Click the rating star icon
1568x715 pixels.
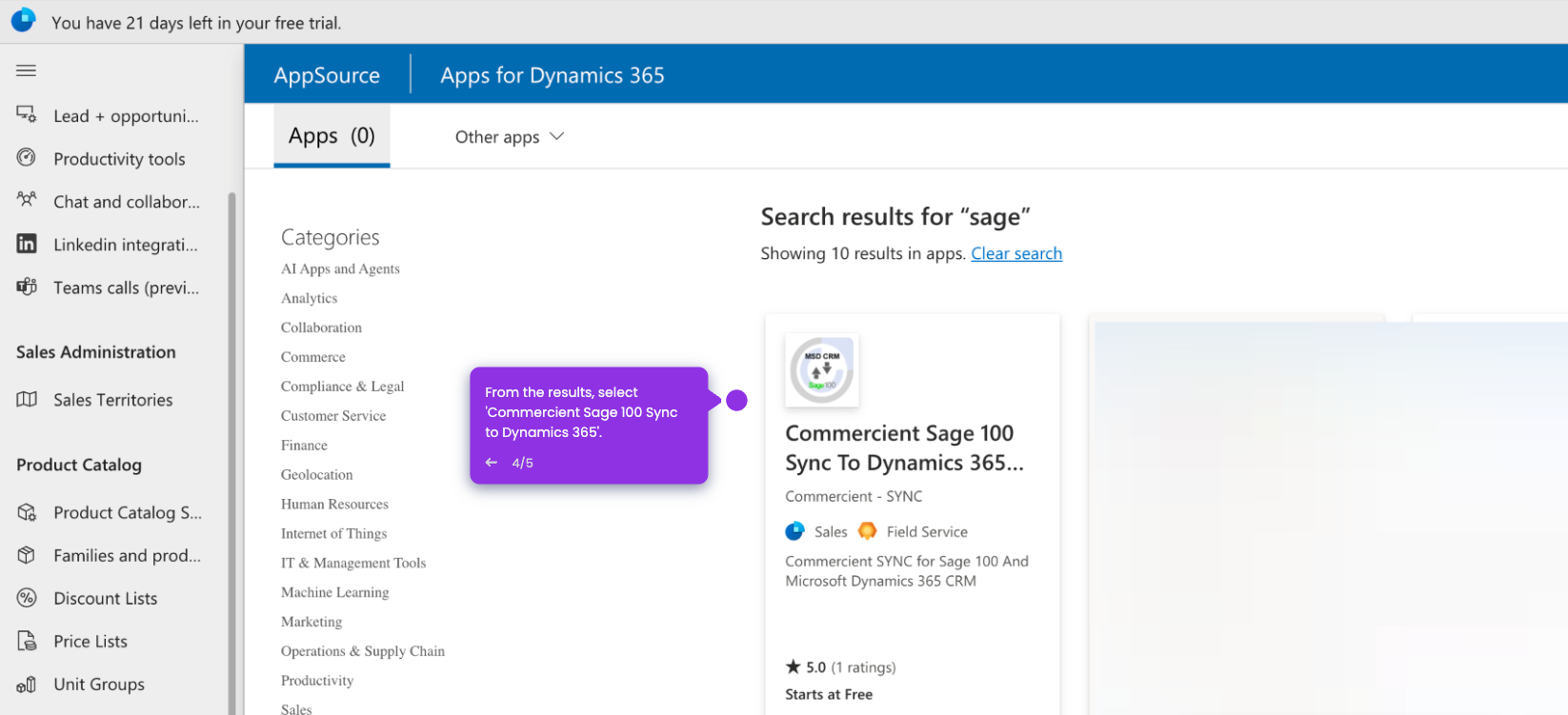[793, 666]
